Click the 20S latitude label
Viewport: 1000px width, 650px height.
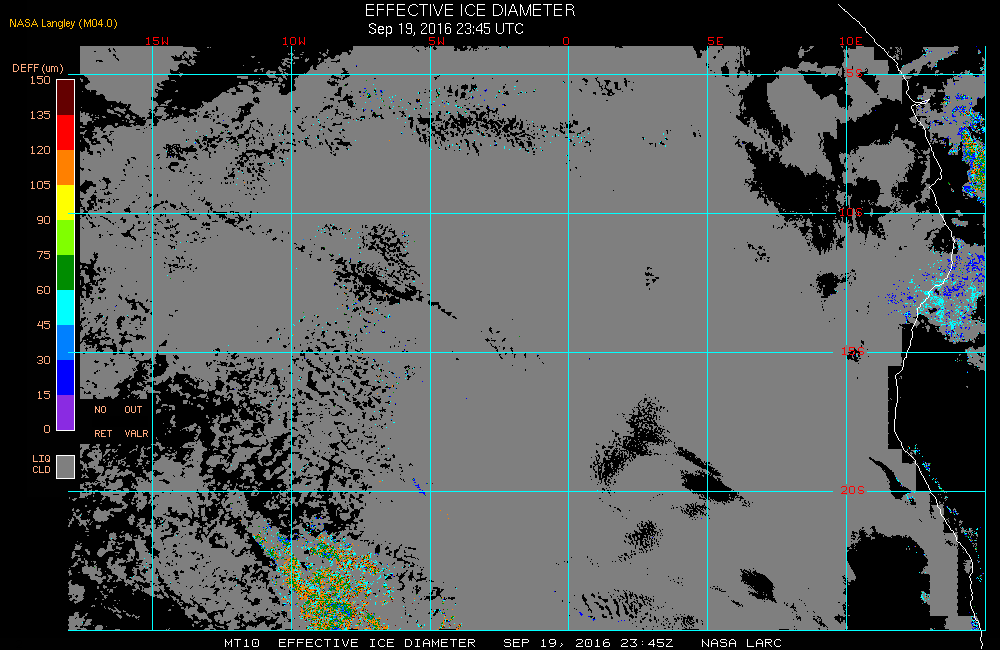click(853, 490)
